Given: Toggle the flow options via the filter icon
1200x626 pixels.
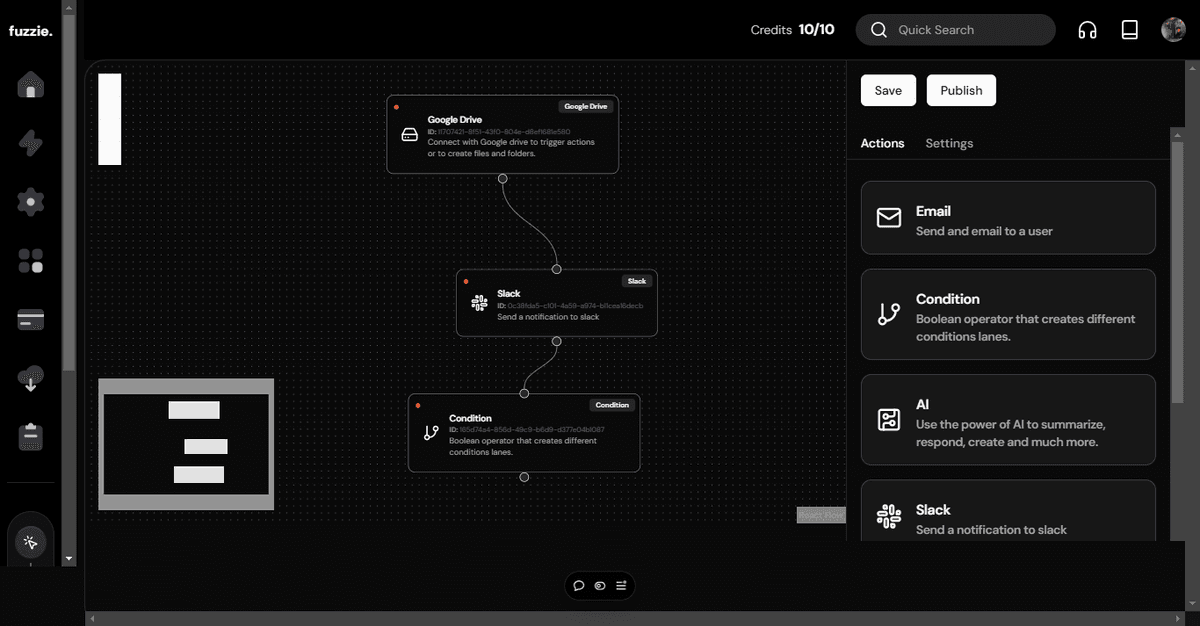Looking at the screenshot, I should click(621, 585).
